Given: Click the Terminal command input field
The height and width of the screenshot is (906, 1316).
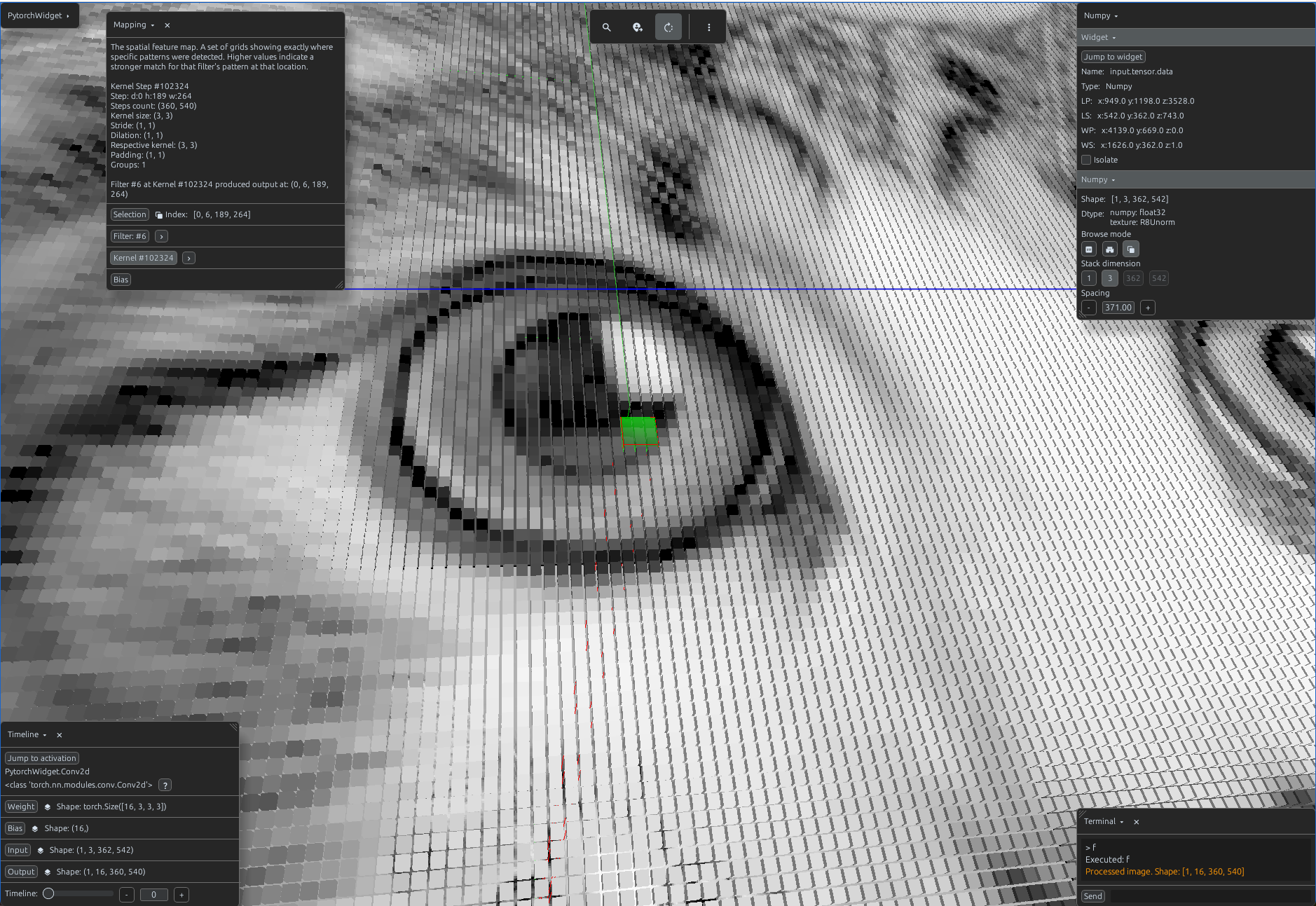Looking at the screenshot, I should [1209, 897].
